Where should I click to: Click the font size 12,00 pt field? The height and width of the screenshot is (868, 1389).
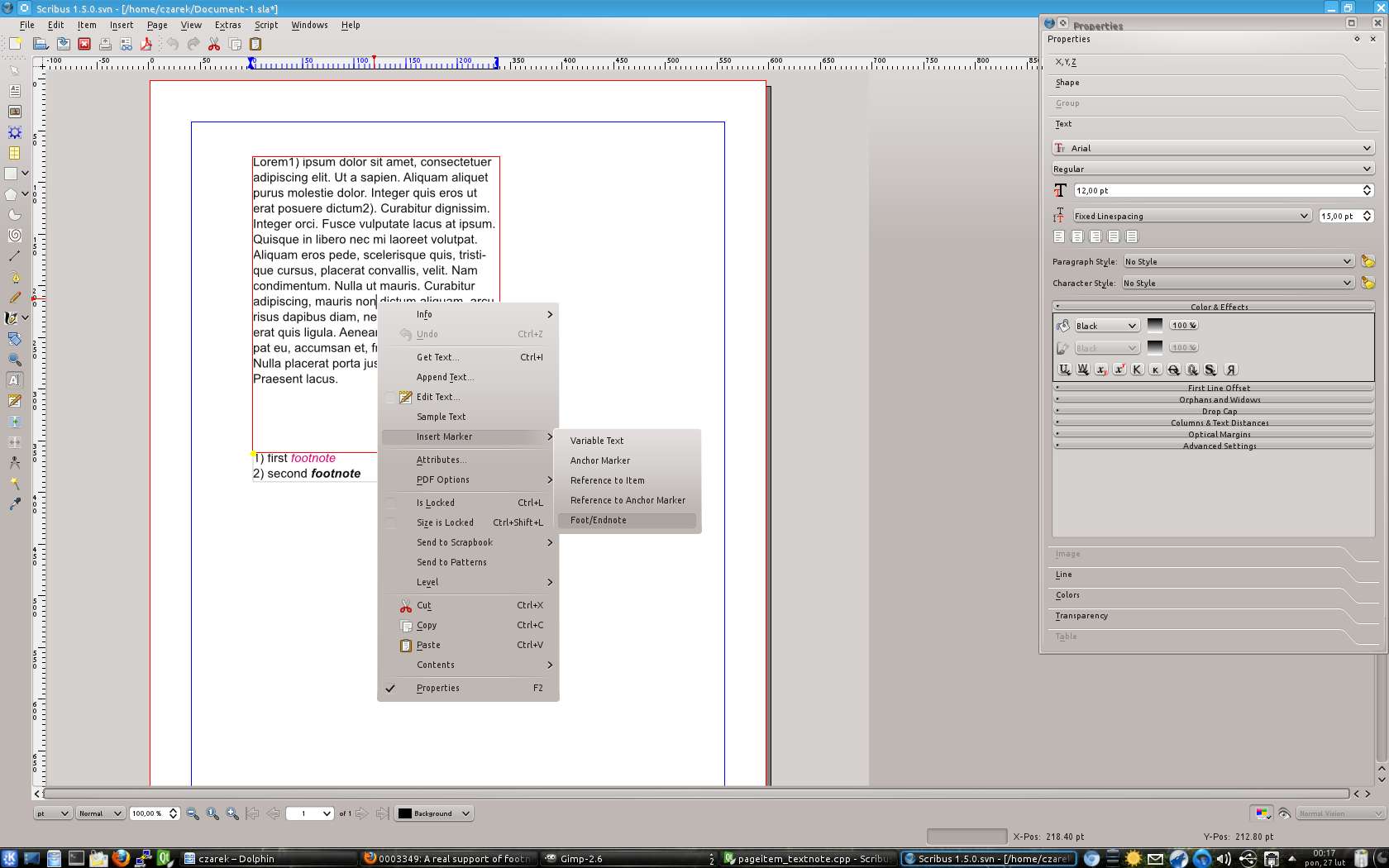click(1215, 190)
